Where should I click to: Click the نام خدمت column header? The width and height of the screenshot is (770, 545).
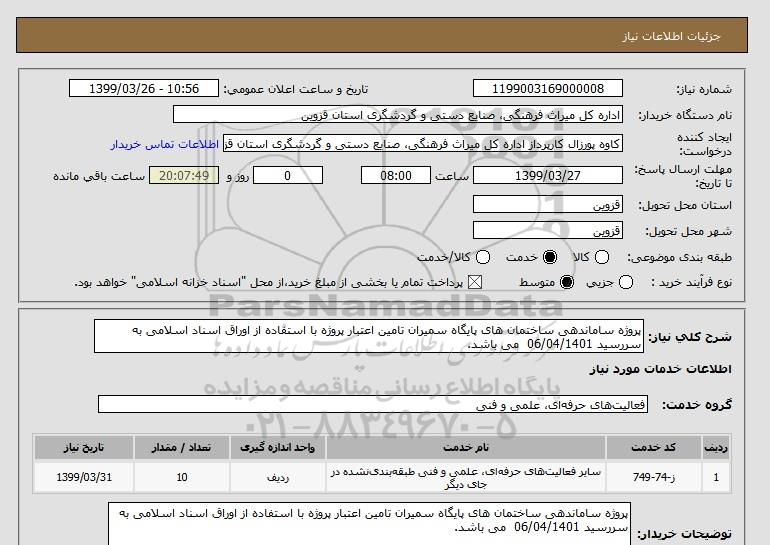(x=466, y=447)
